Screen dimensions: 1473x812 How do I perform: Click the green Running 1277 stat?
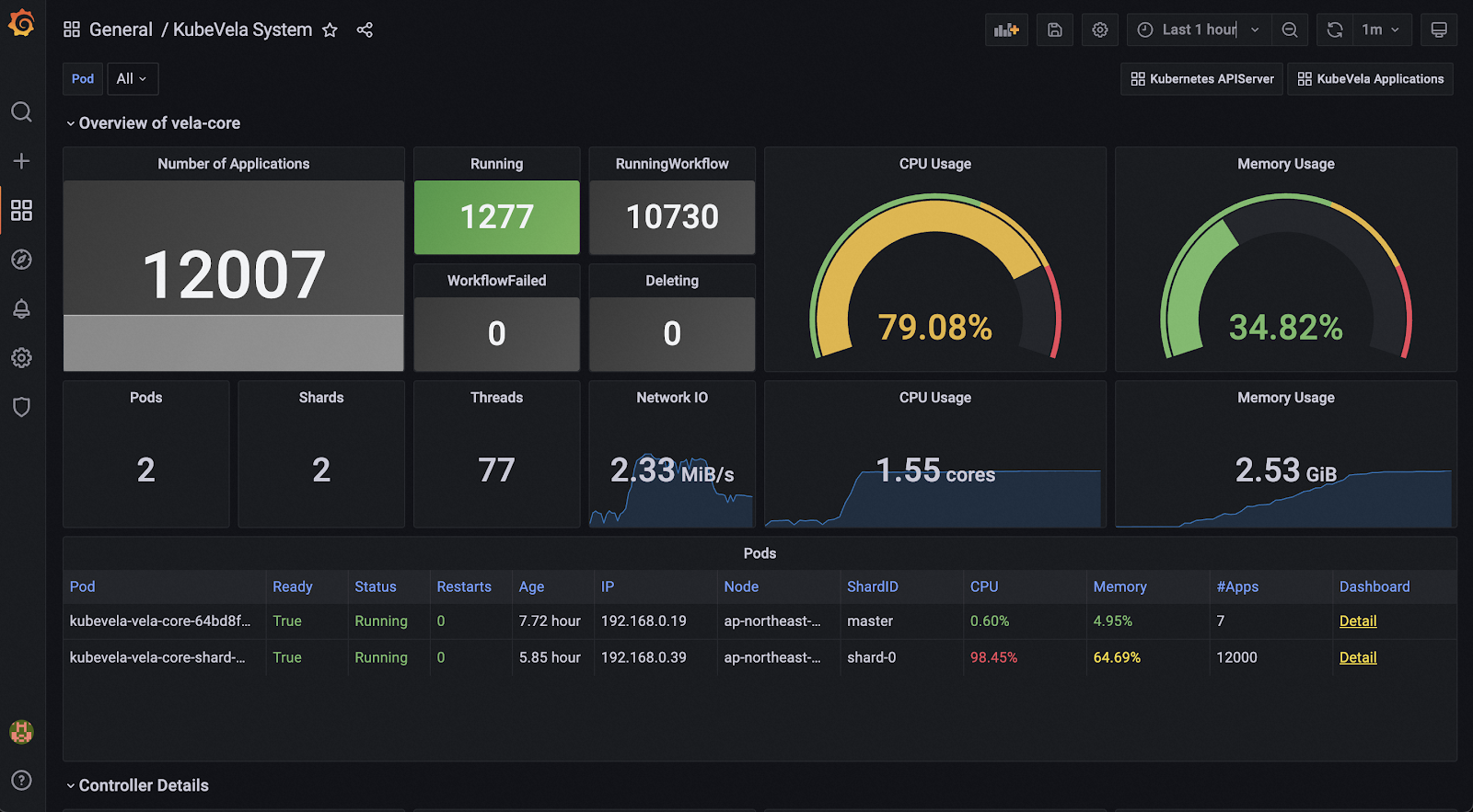point(497,217)
